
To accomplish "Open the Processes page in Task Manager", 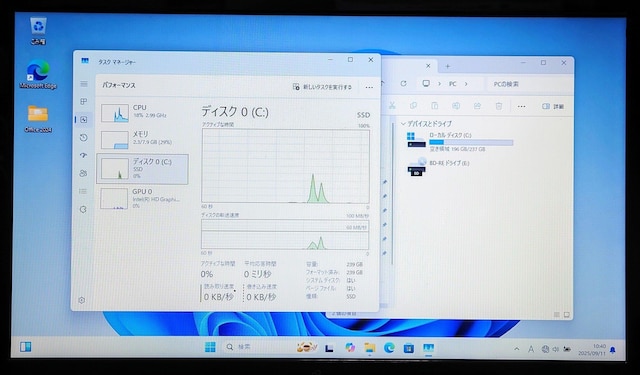I will (84, 101).
